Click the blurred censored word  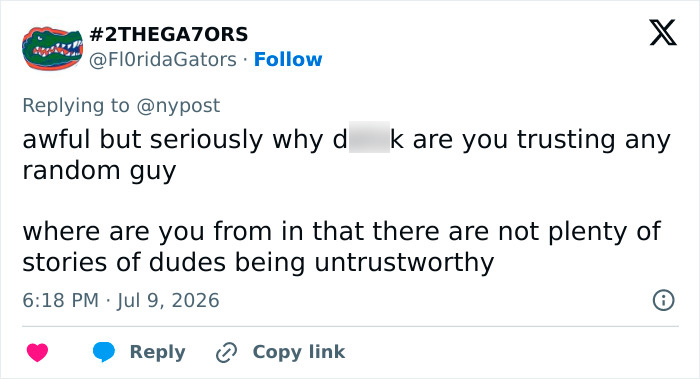point(369,137)
